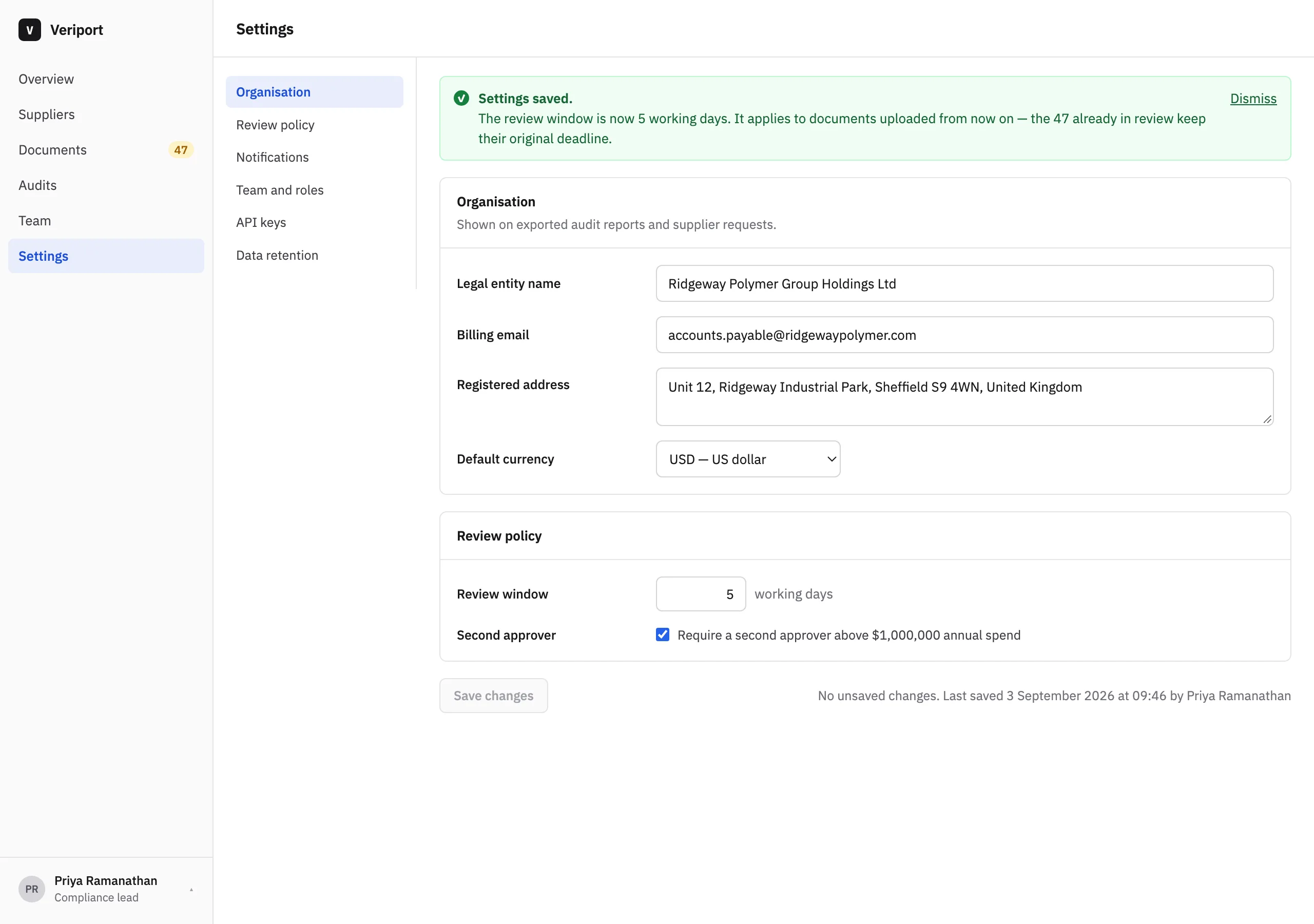
Task: Click the 47 documents badge
Action: pos(181,150)
